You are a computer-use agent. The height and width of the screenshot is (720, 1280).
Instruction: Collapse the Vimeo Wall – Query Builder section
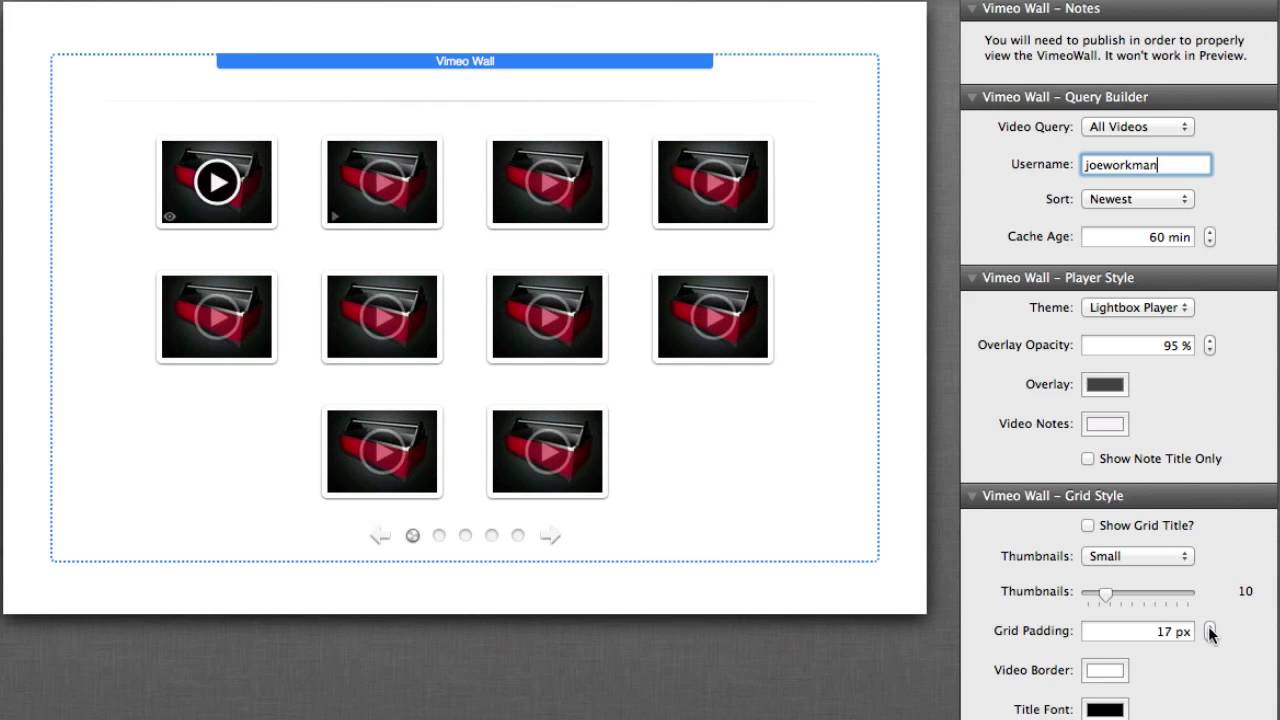(x=971, y=97)
